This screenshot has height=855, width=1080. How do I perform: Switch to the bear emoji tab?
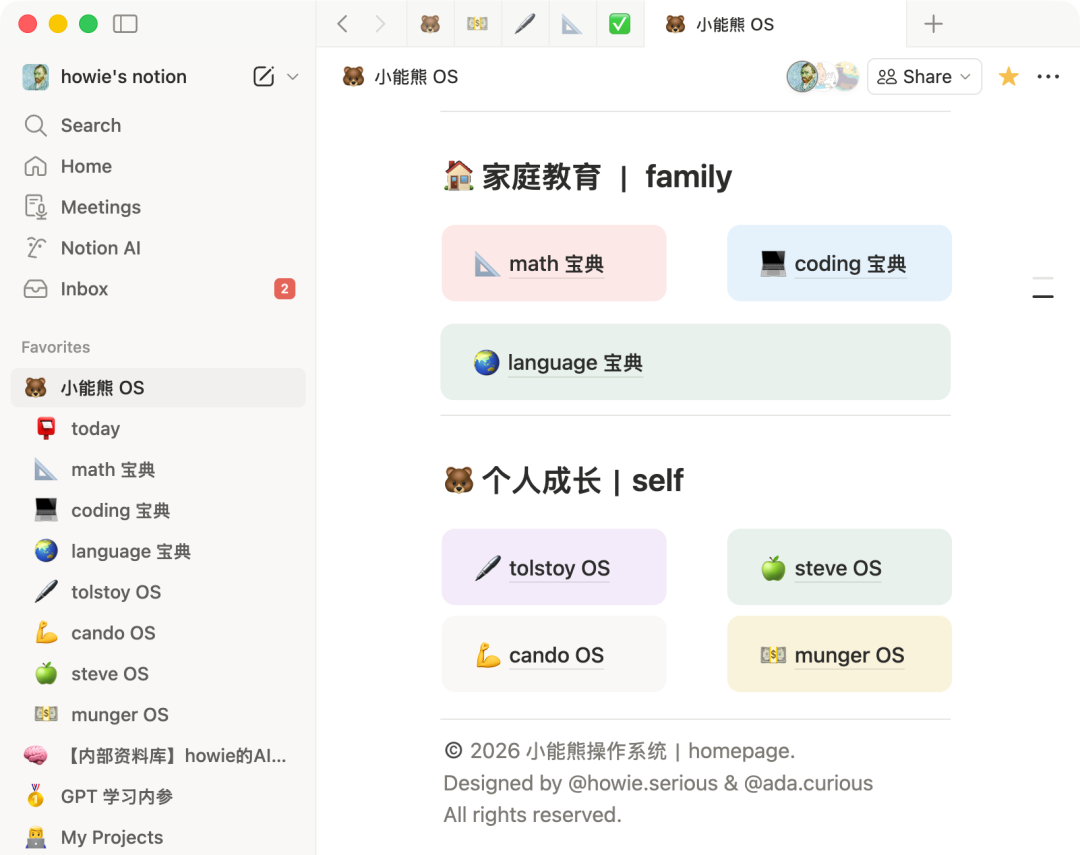point(430,24)
